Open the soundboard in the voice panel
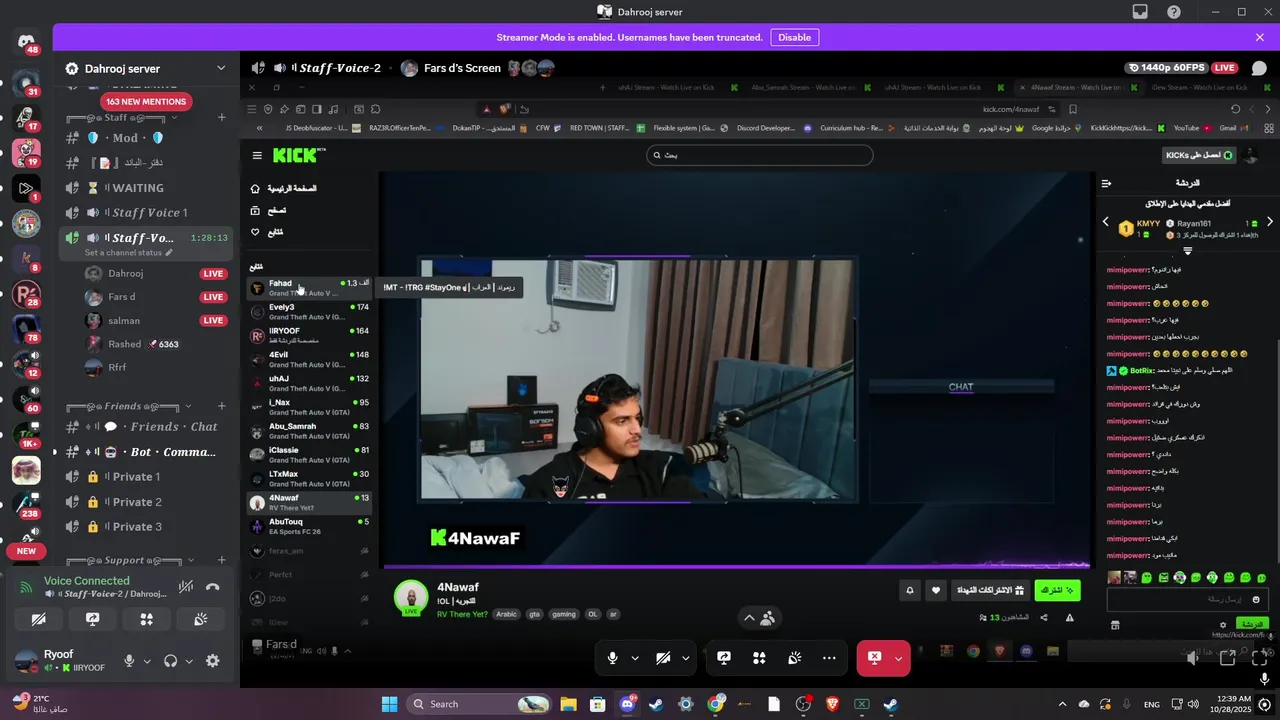The image size is (1280, 720). tap(201, 619)
